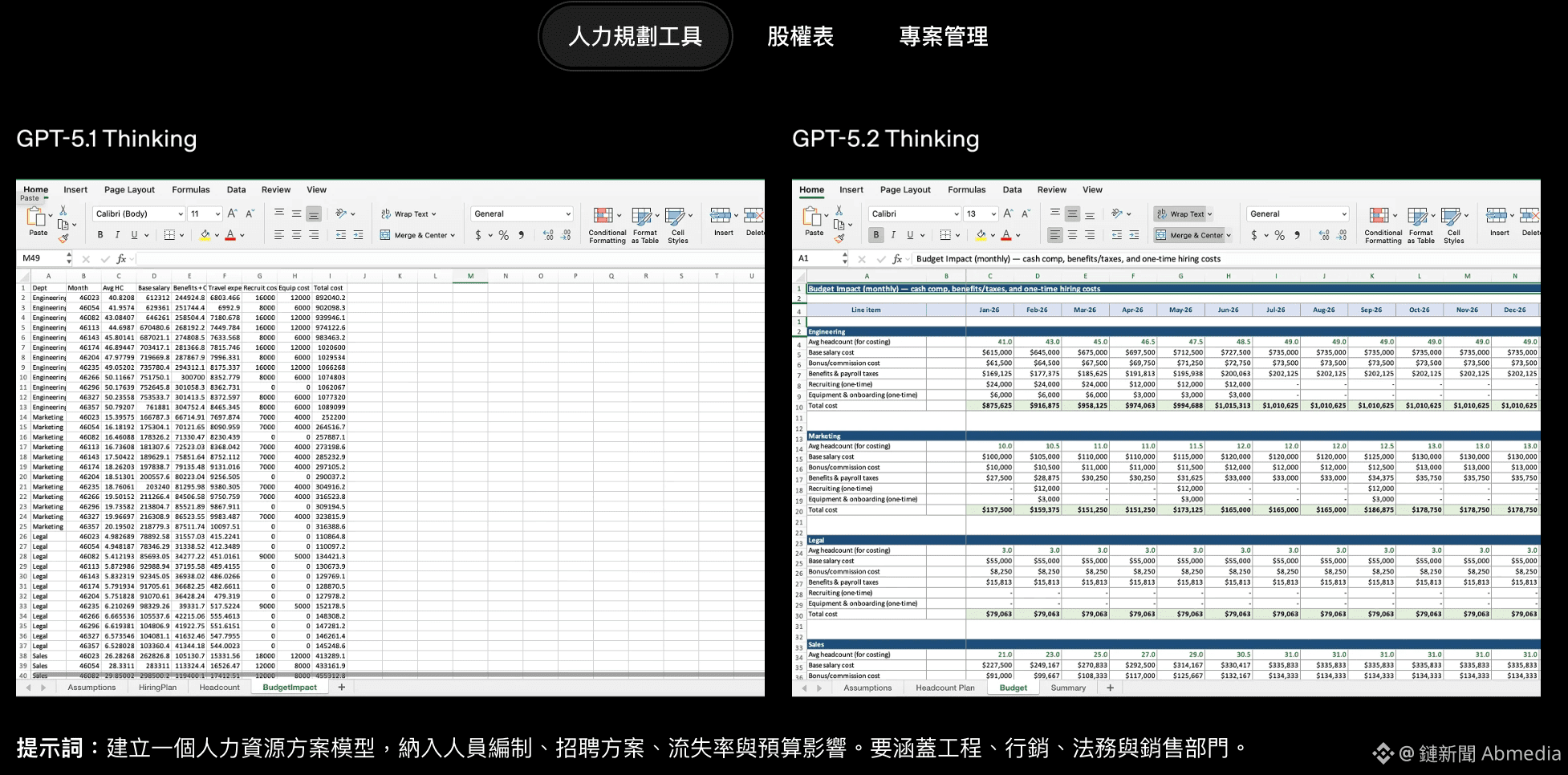Click fx insert function in GPT-5.1 formula bar
The height and width of the screenshot is (775, 1568).
(121, 258)
